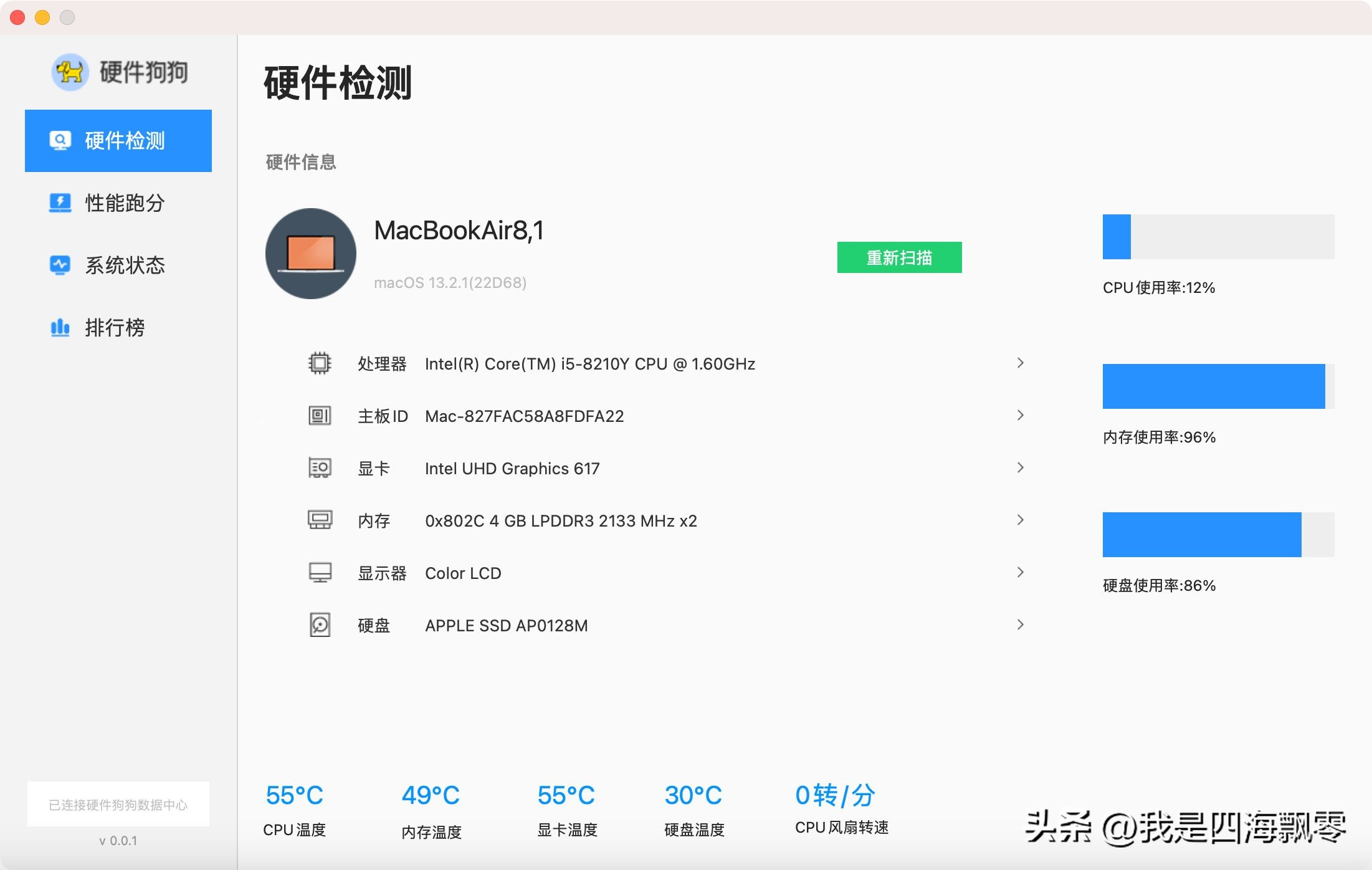
Task: Open 排行榜 via its bar chart icon
Action: point(59,327)
